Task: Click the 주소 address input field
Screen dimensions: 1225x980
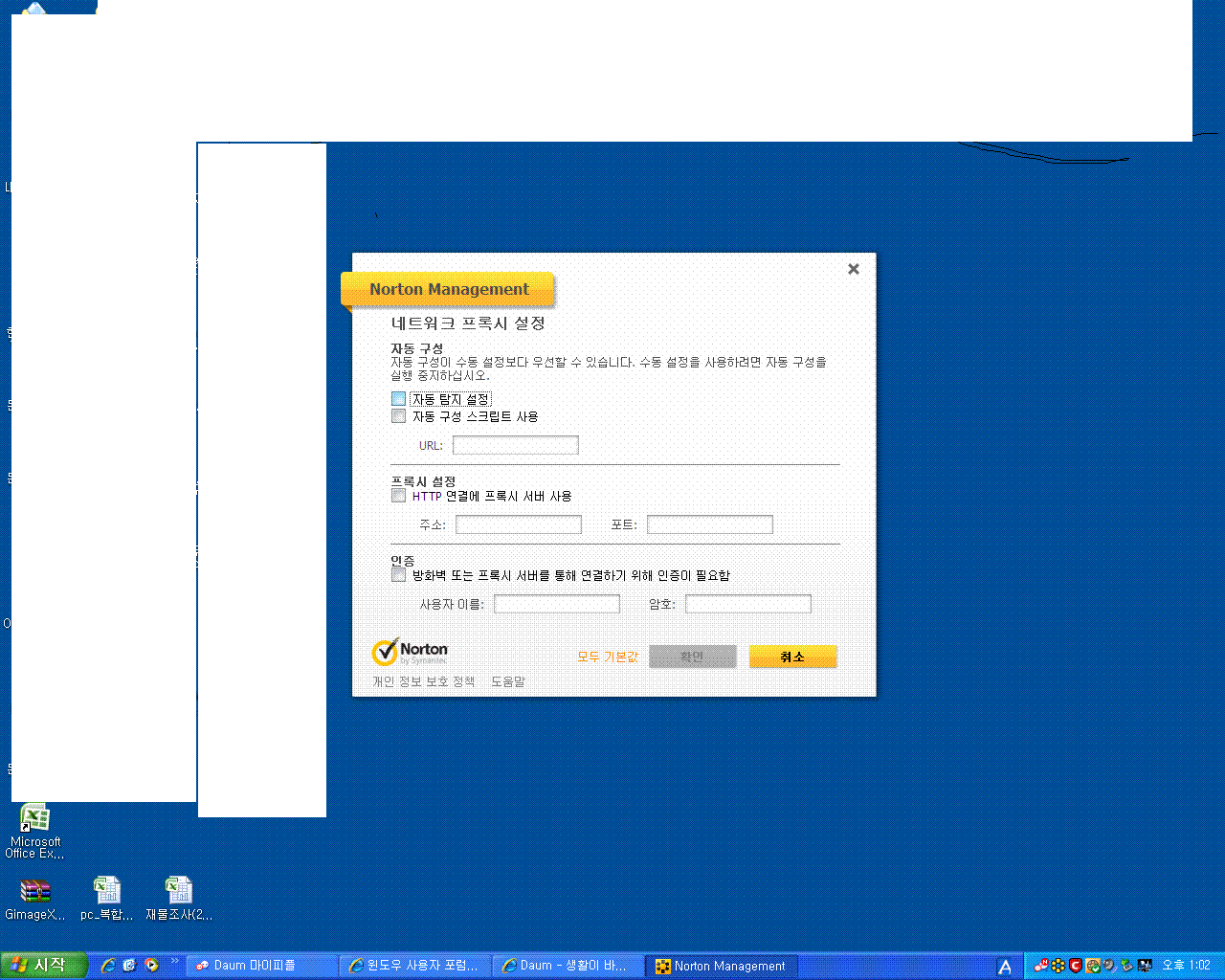Action: (x=519, y=524)
